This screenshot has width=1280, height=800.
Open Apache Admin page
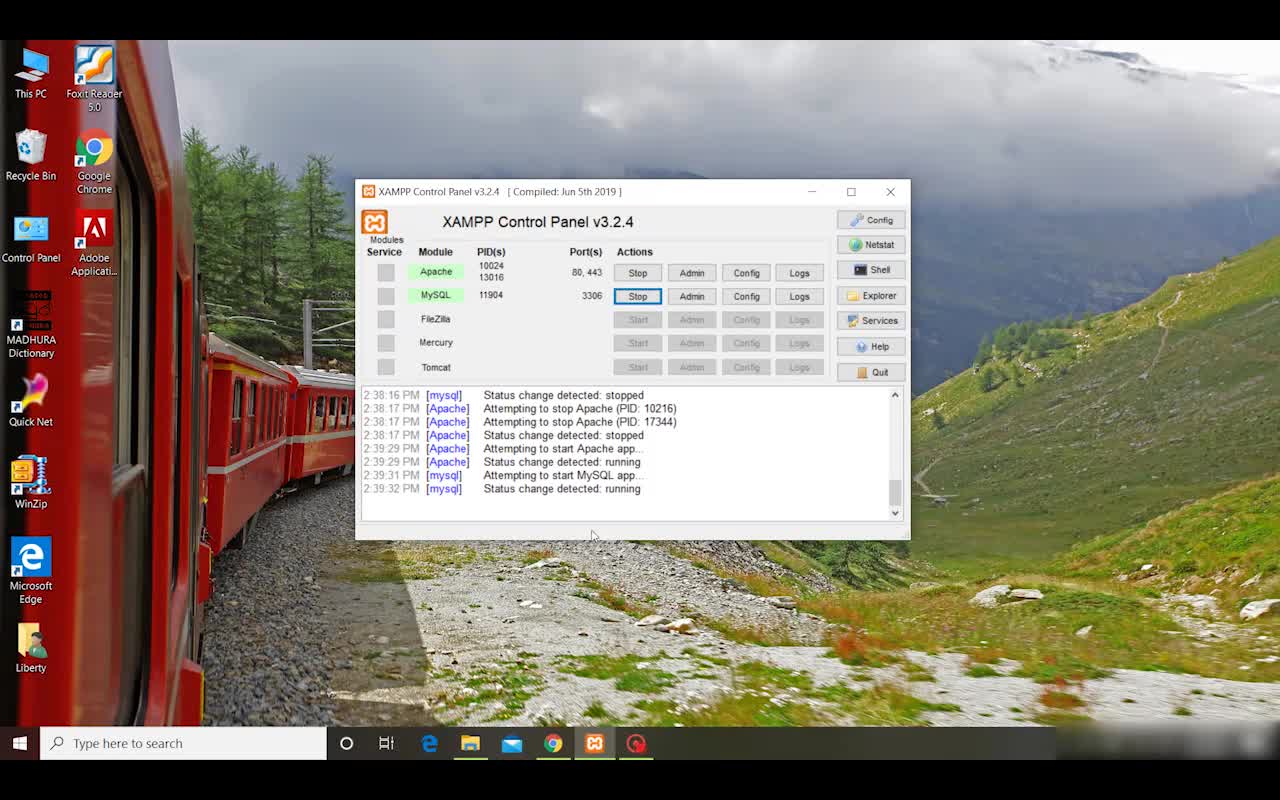692,273
